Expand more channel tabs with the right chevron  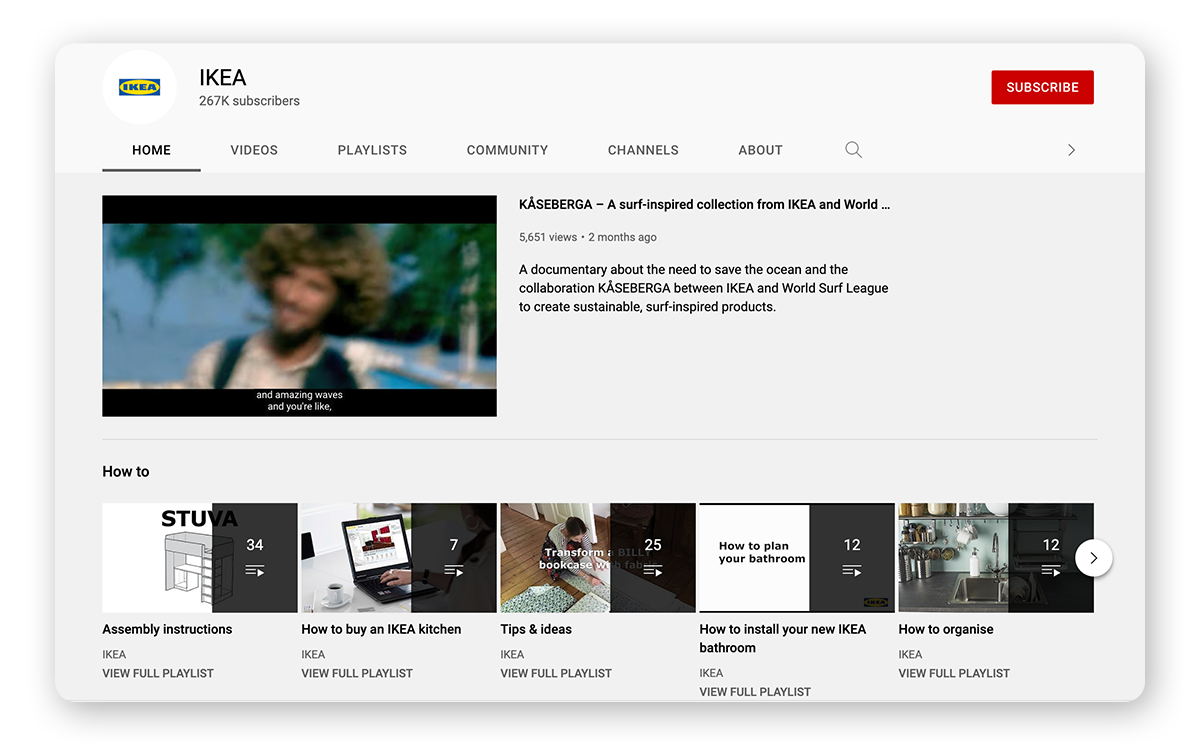pos(1070,149)
